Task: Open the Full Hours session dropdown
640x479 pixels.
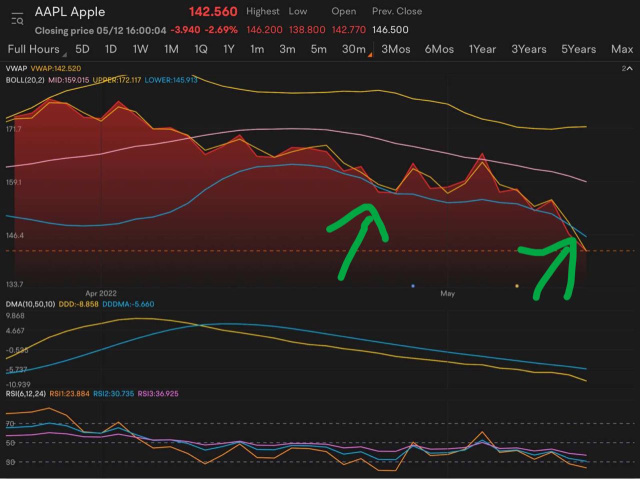Action: pos(36,49)
